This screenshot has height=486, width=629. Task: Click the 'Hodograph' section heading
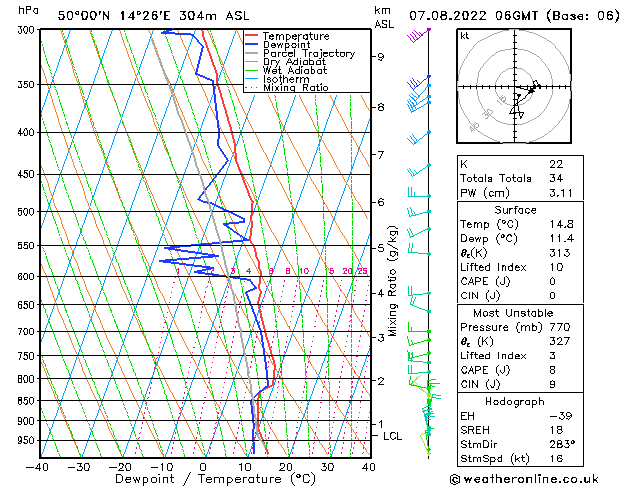coord(515,402)
